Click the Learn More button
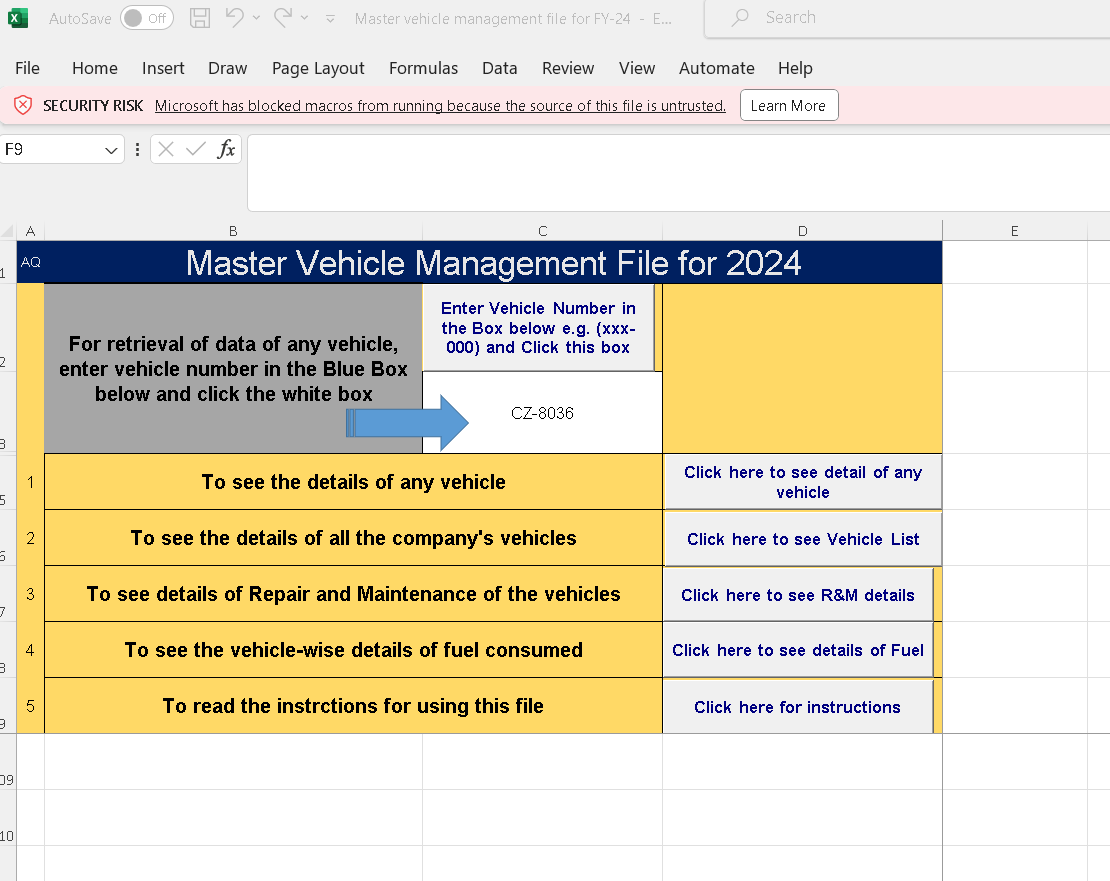The height and width of the screenshot is (881, 1110). click(789, 105)
